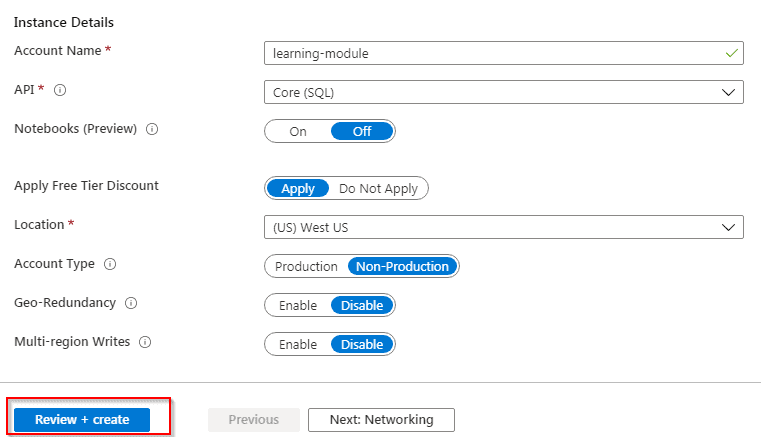Select Off for Notebooks preview
The height and width of the screenshot is (437, 761).
click(362, 131)
